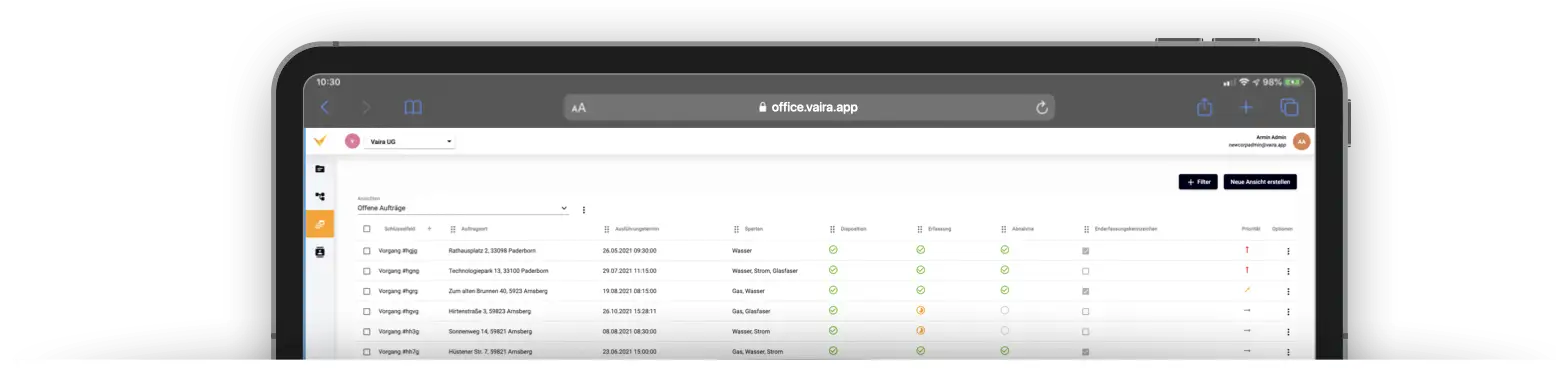Open options dots for Vorgang #hgng
Screen dimensions: 1556x369
click(x=1288, y=271)
